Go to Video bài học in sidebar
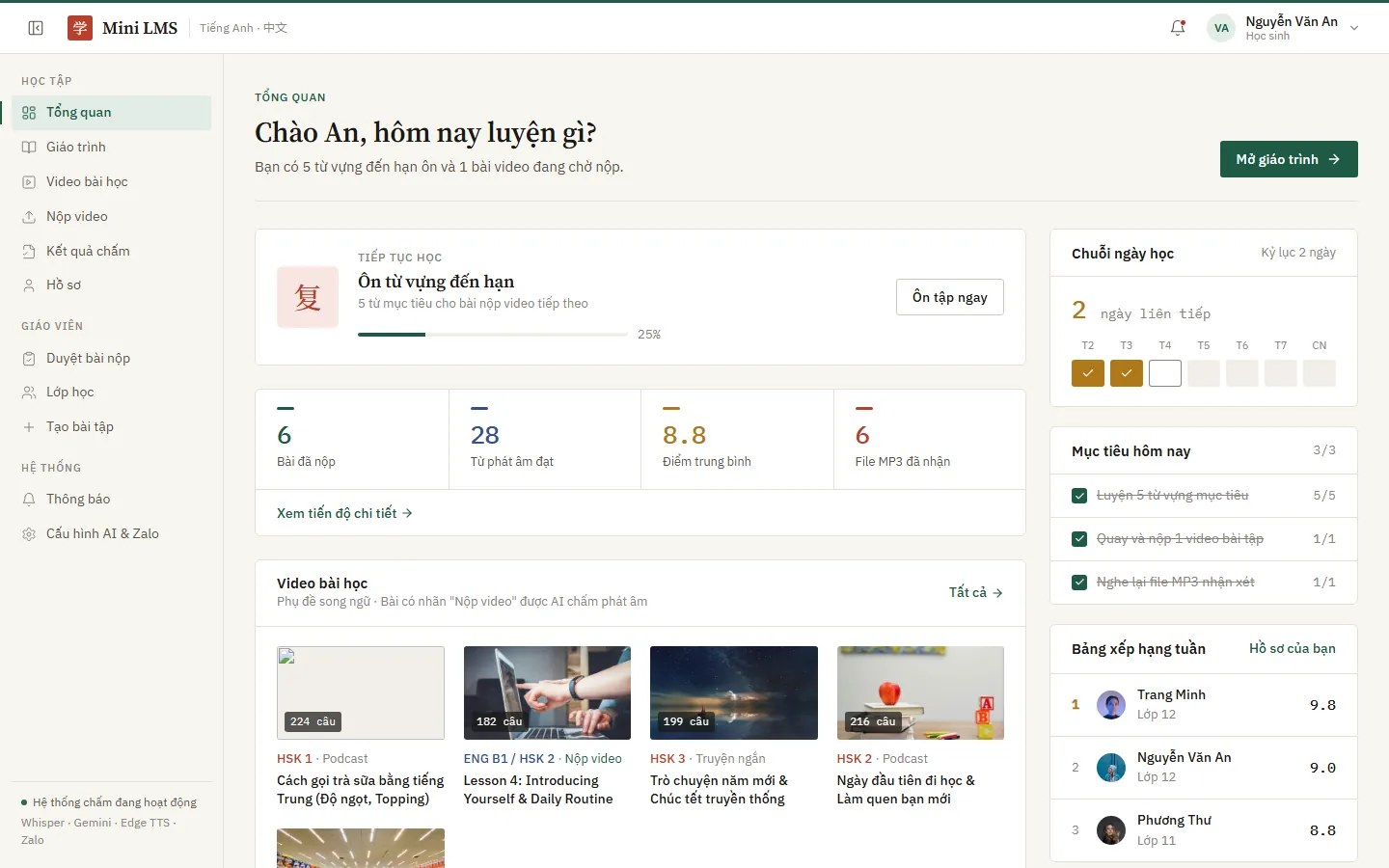This screenshot has width=1389, height=868. [x=112, y=182]
